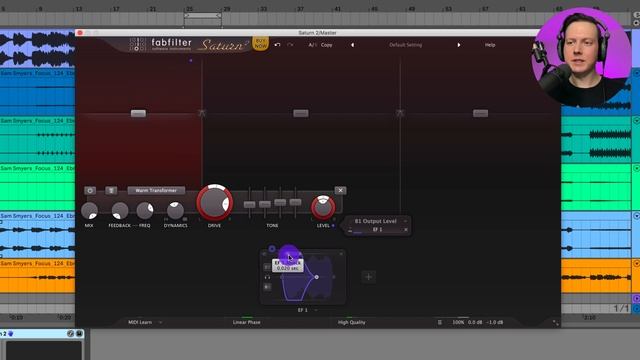This screenshot has width=640, height=360.
Task: Click the EF 1 drag source circle
Action: [x=272, y=249]
